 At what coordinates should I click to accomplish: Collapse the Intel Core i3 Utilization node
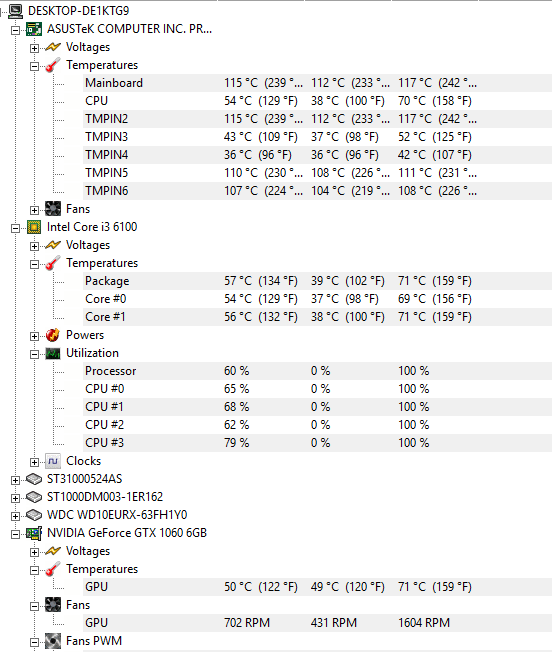click(x=34, y=354)
